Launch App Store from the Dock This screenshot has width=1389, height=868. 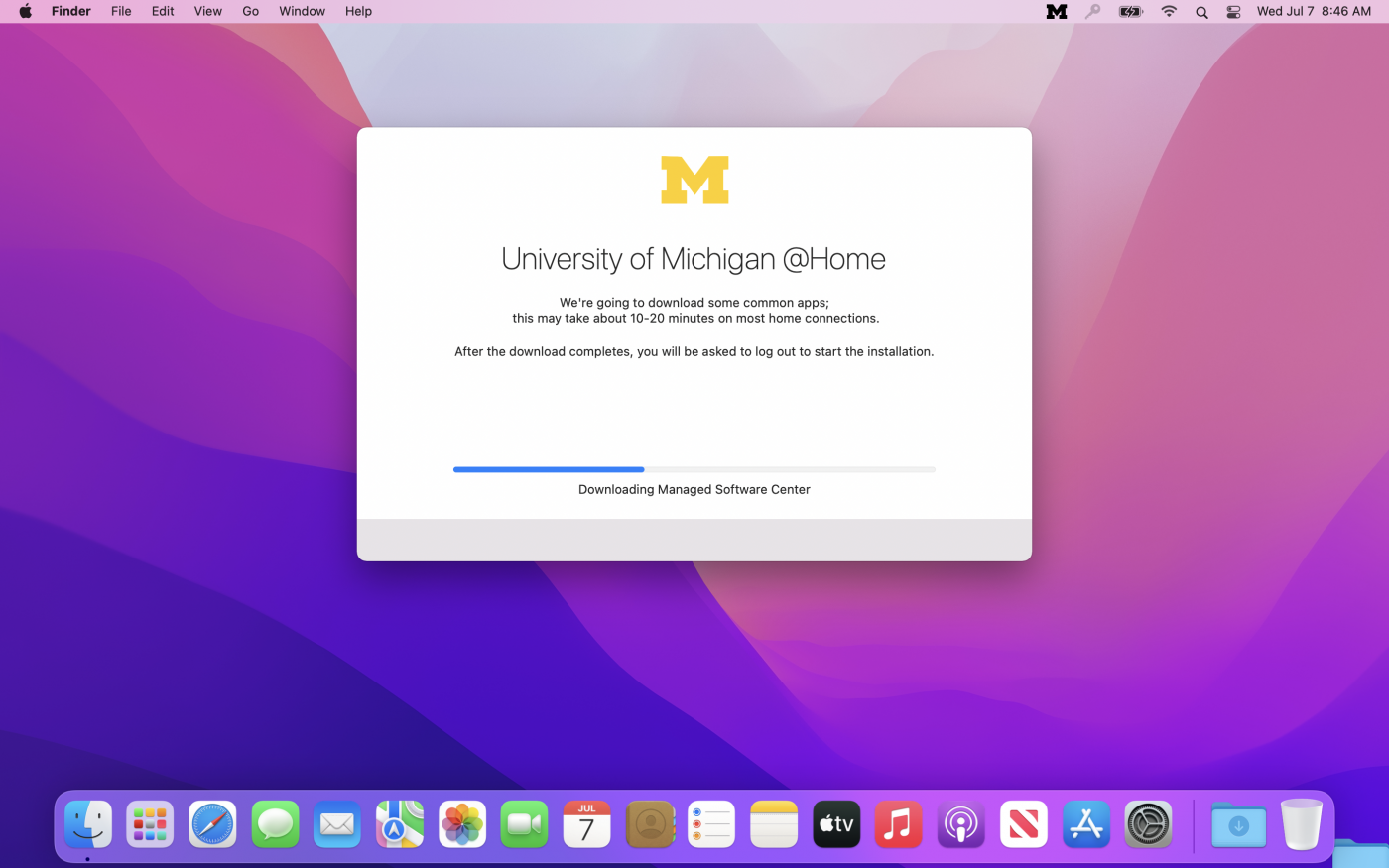(1085, 824)
